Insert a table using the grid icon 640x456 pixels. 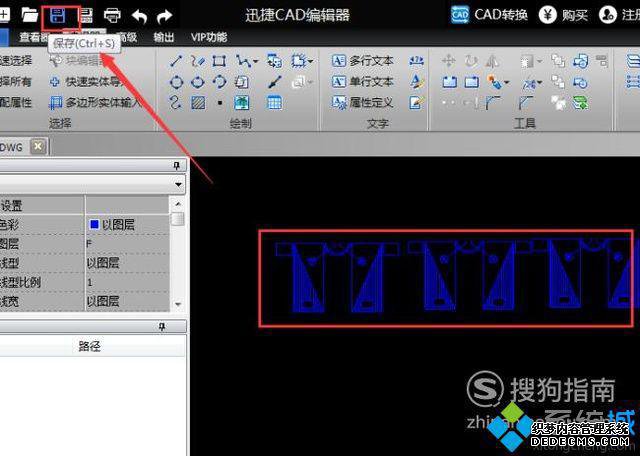point(274,102)
